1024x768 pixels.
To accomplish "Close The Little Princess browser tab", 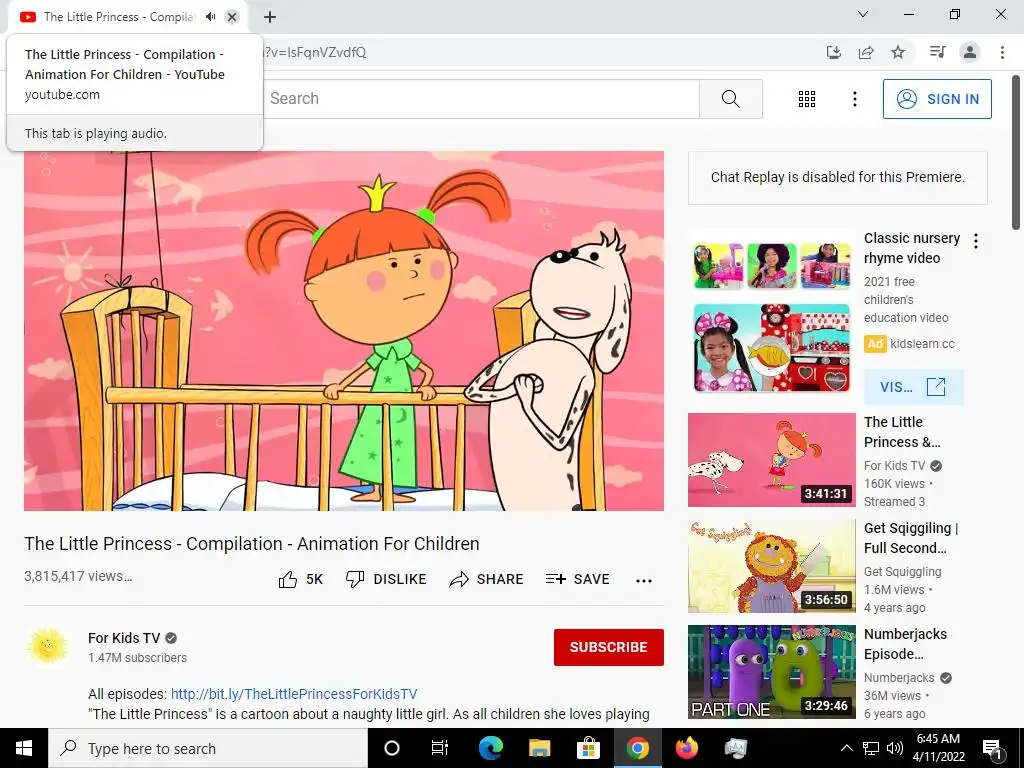I will tap(232, 17).
